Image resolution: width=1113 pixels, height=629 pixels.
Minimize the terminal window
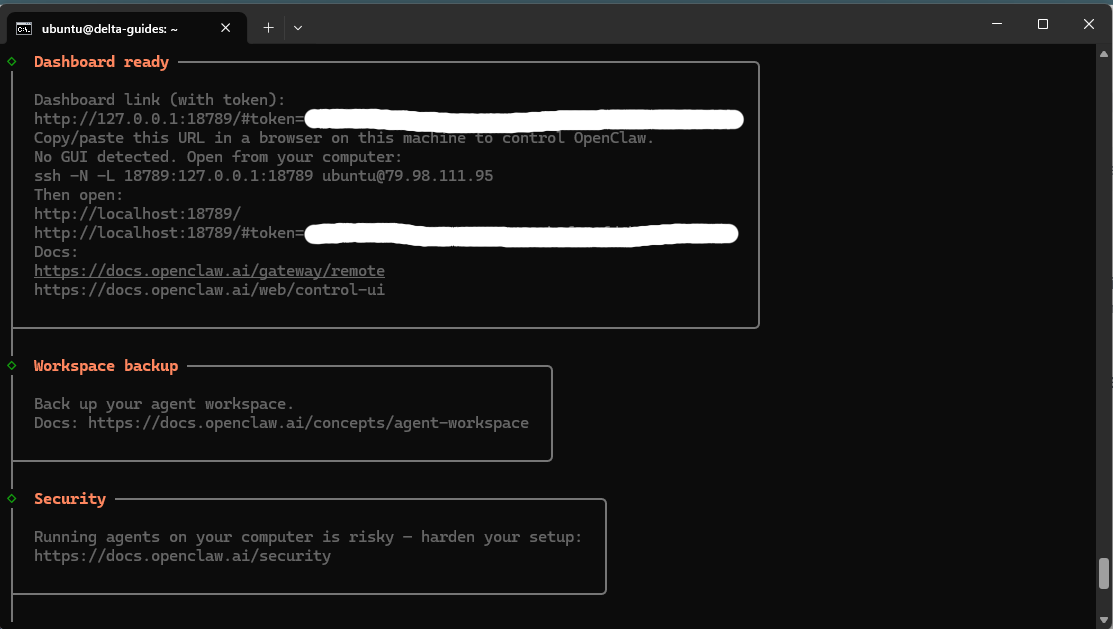996,23
